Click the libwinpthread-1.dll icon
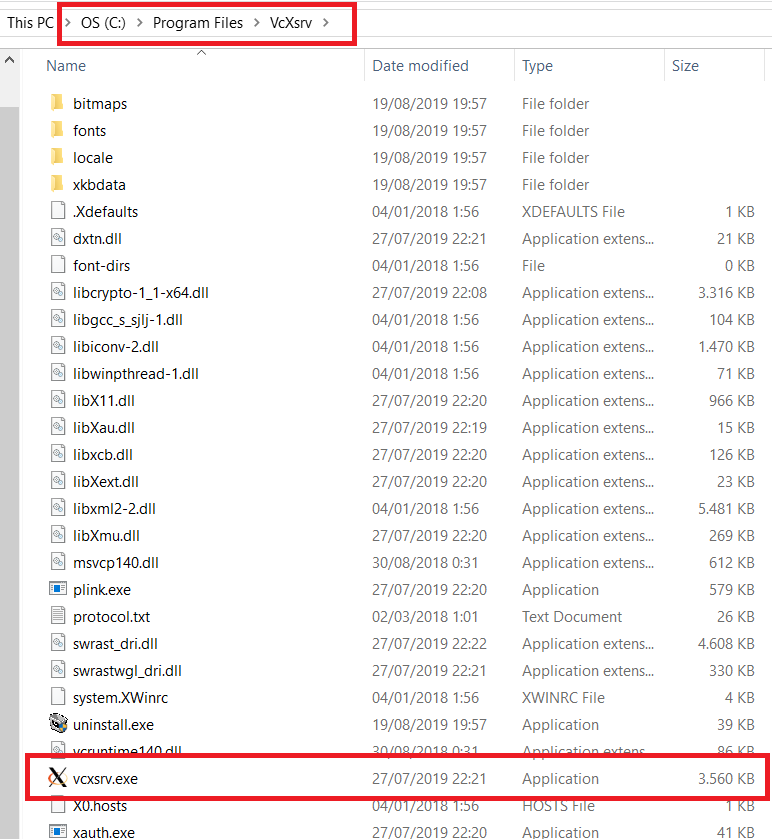This screenshot has width=772, height=839. [58, 372]
